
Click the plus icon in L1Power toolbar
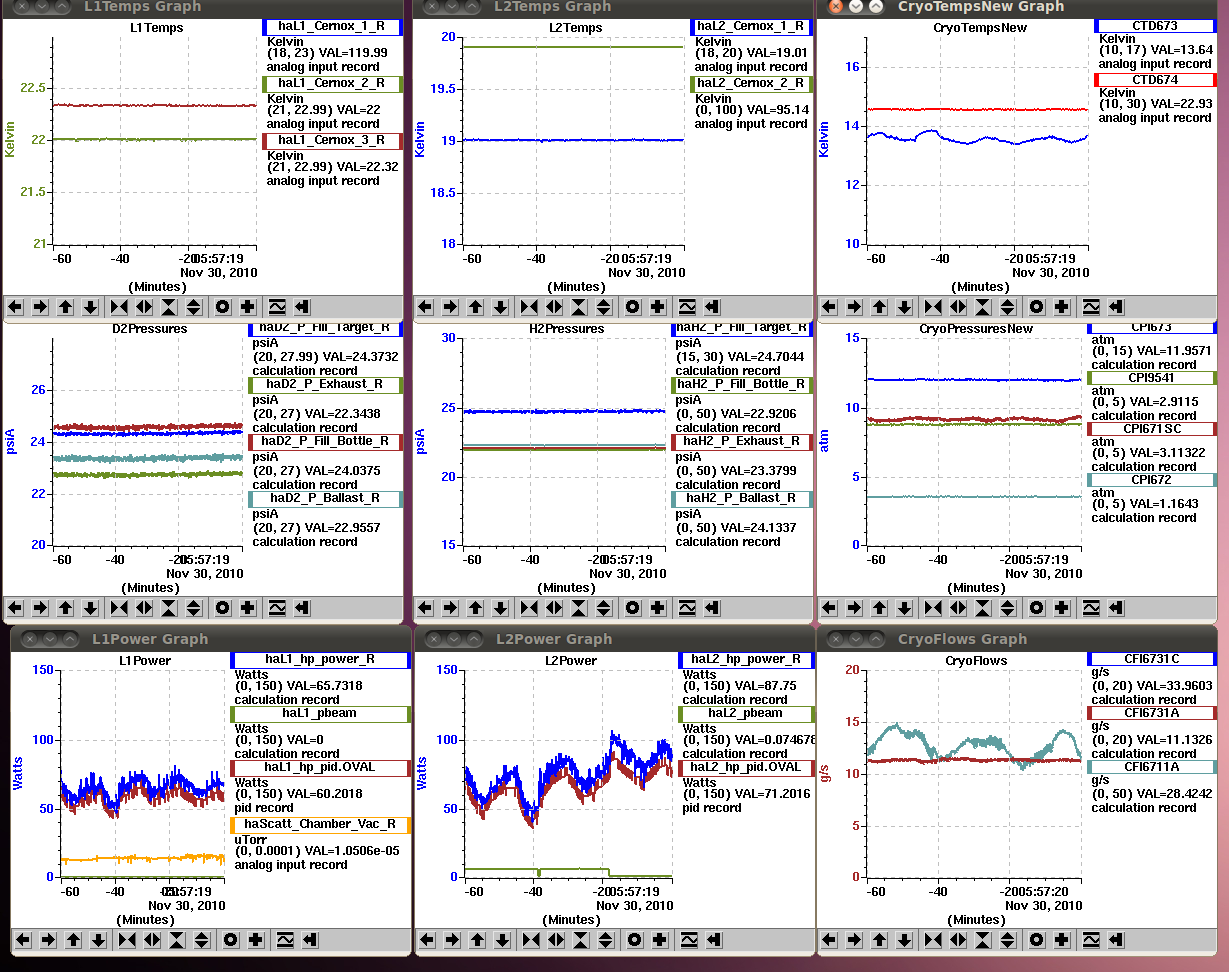click(256, 940)
